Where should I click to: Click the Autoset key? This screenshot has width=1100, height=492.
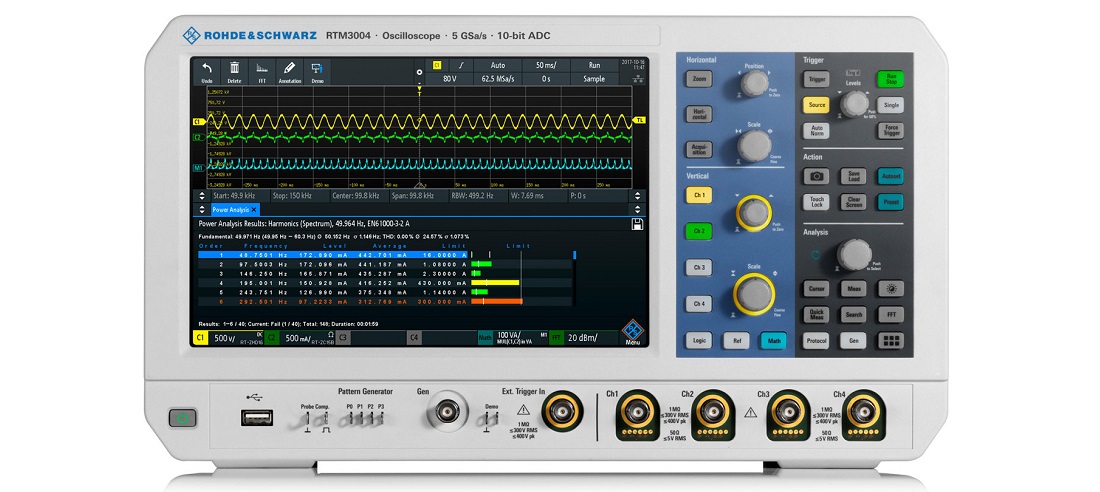[890, 177]
